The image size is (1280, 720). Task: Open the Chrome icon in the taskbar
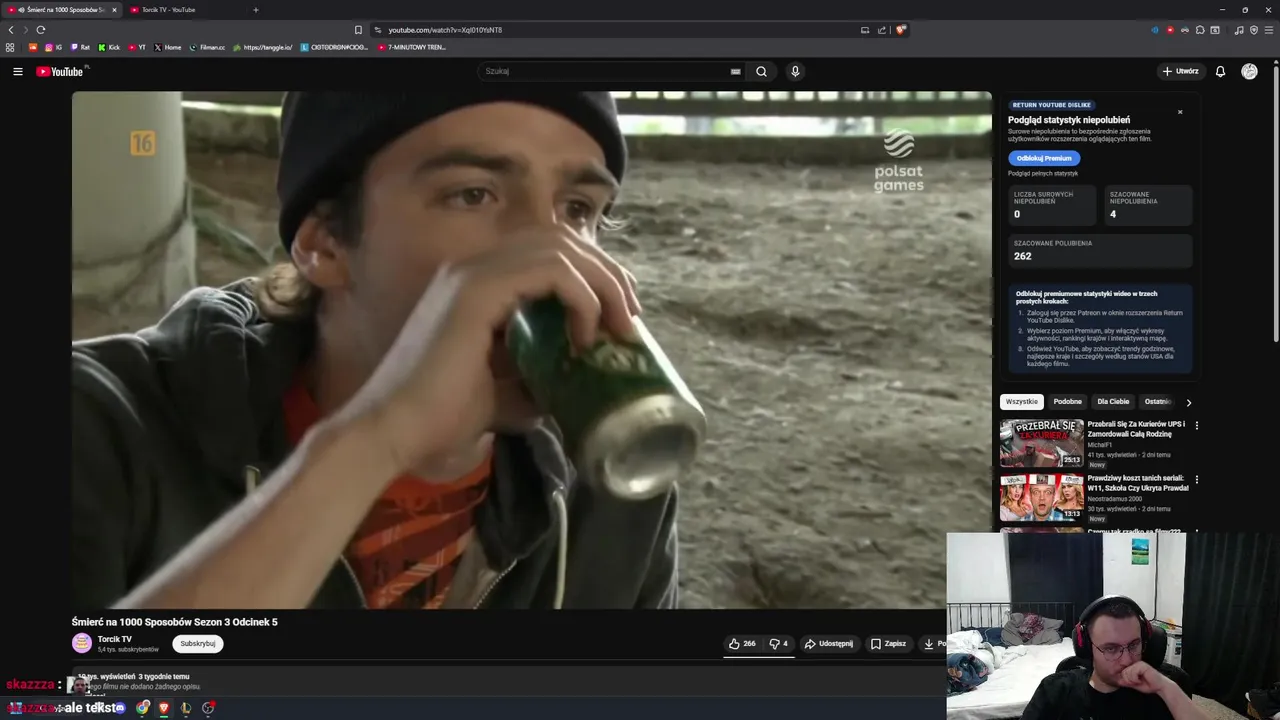point(143,708)
